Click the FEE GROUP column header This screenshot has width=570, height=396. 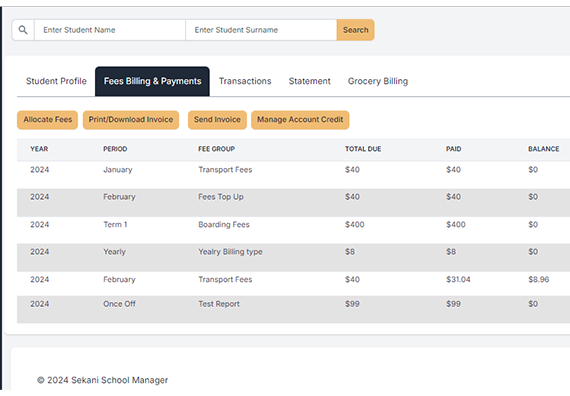[217, 149]
